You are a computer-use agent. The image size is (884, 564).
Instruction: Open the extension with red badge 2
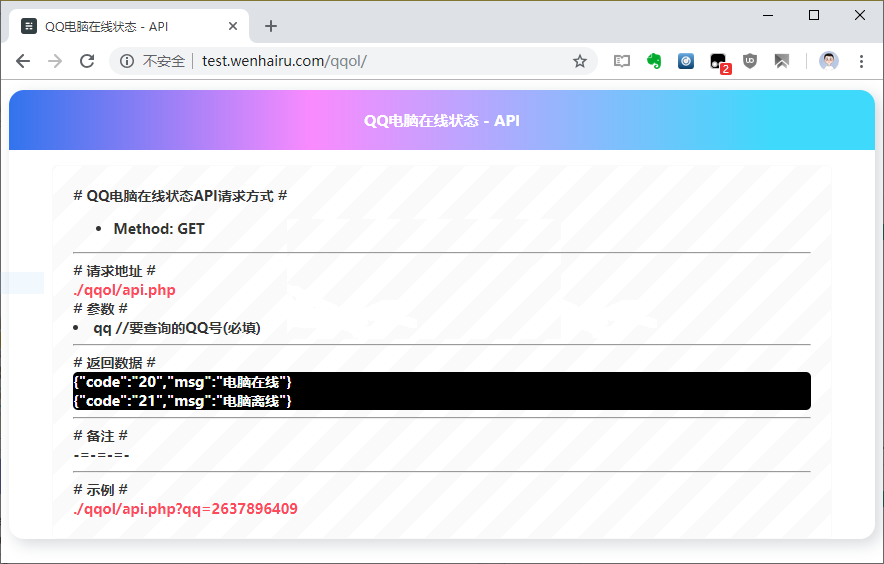click(719, 62)
